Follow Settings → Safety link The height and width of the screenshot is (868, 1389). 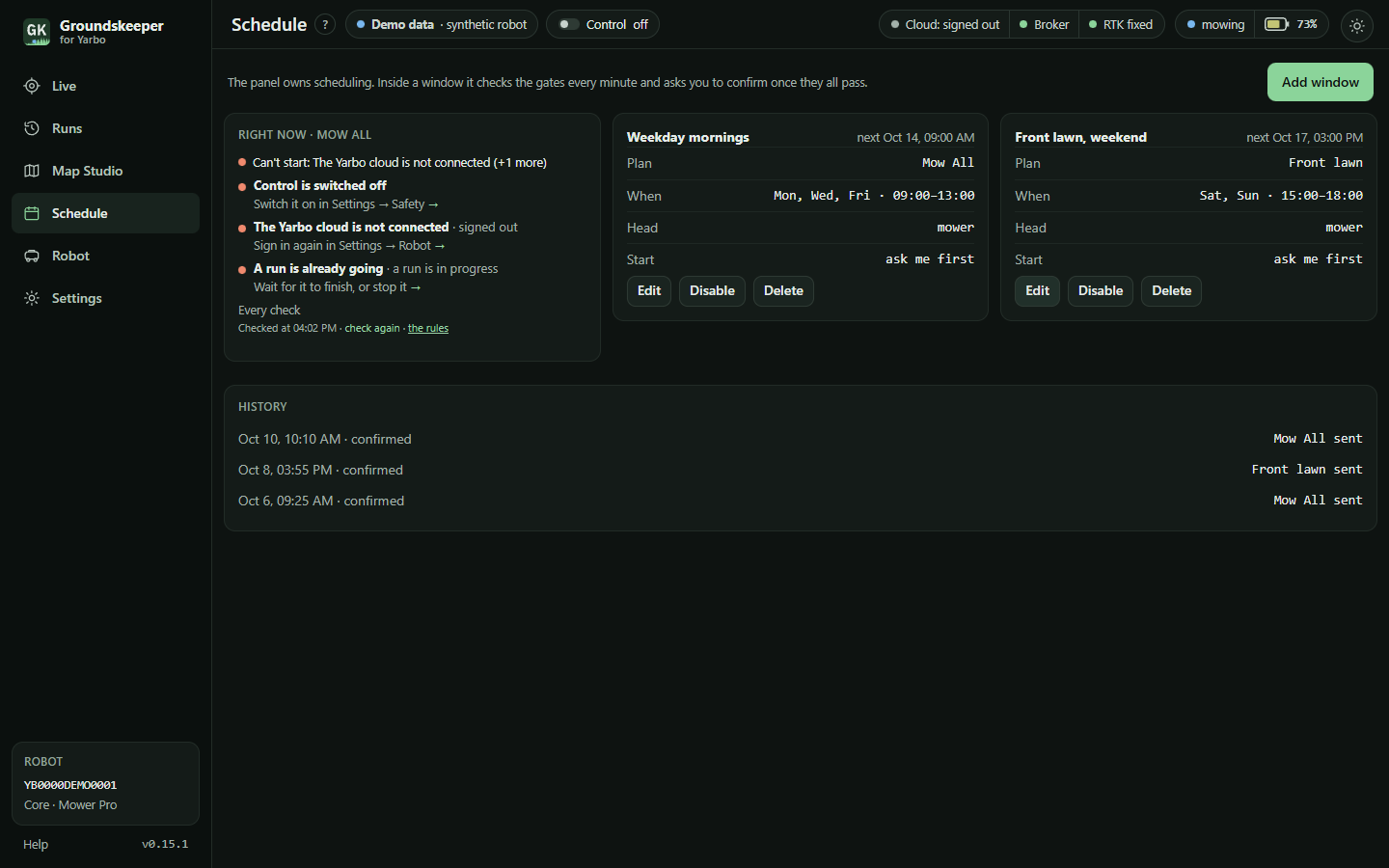click(346, 204)
